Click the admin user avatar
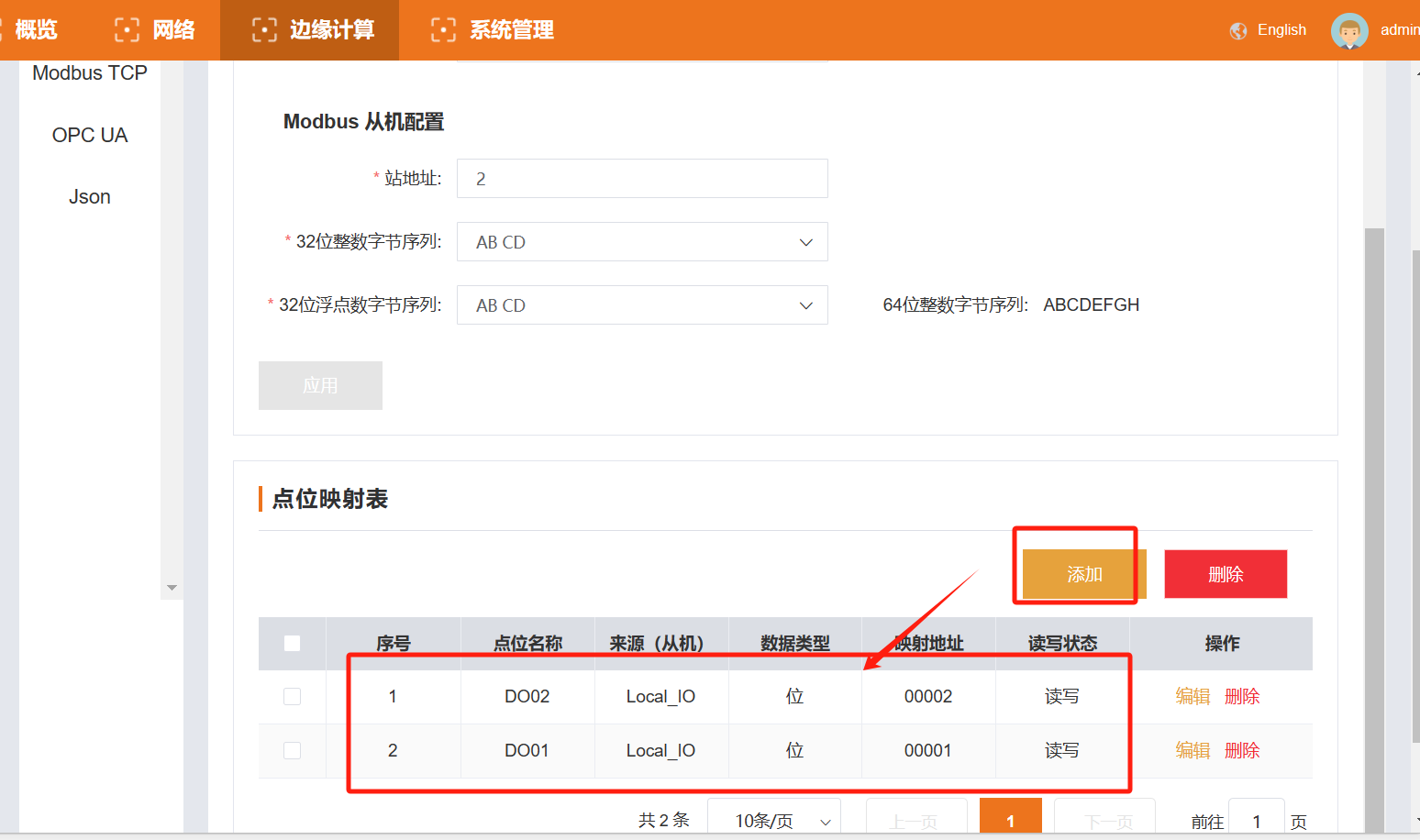The width and height of the screenshot is (1420, 840). 1348,30
